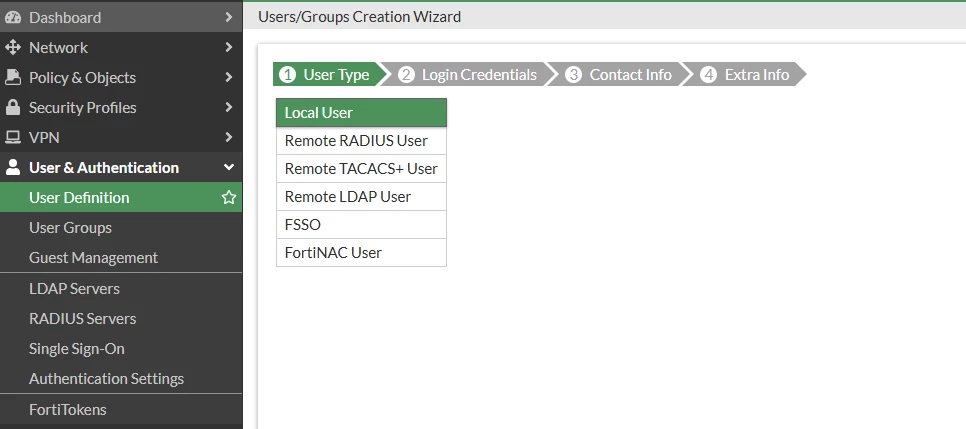
Task: Expand the Security Profiles chevron
Action: [229, 107]
